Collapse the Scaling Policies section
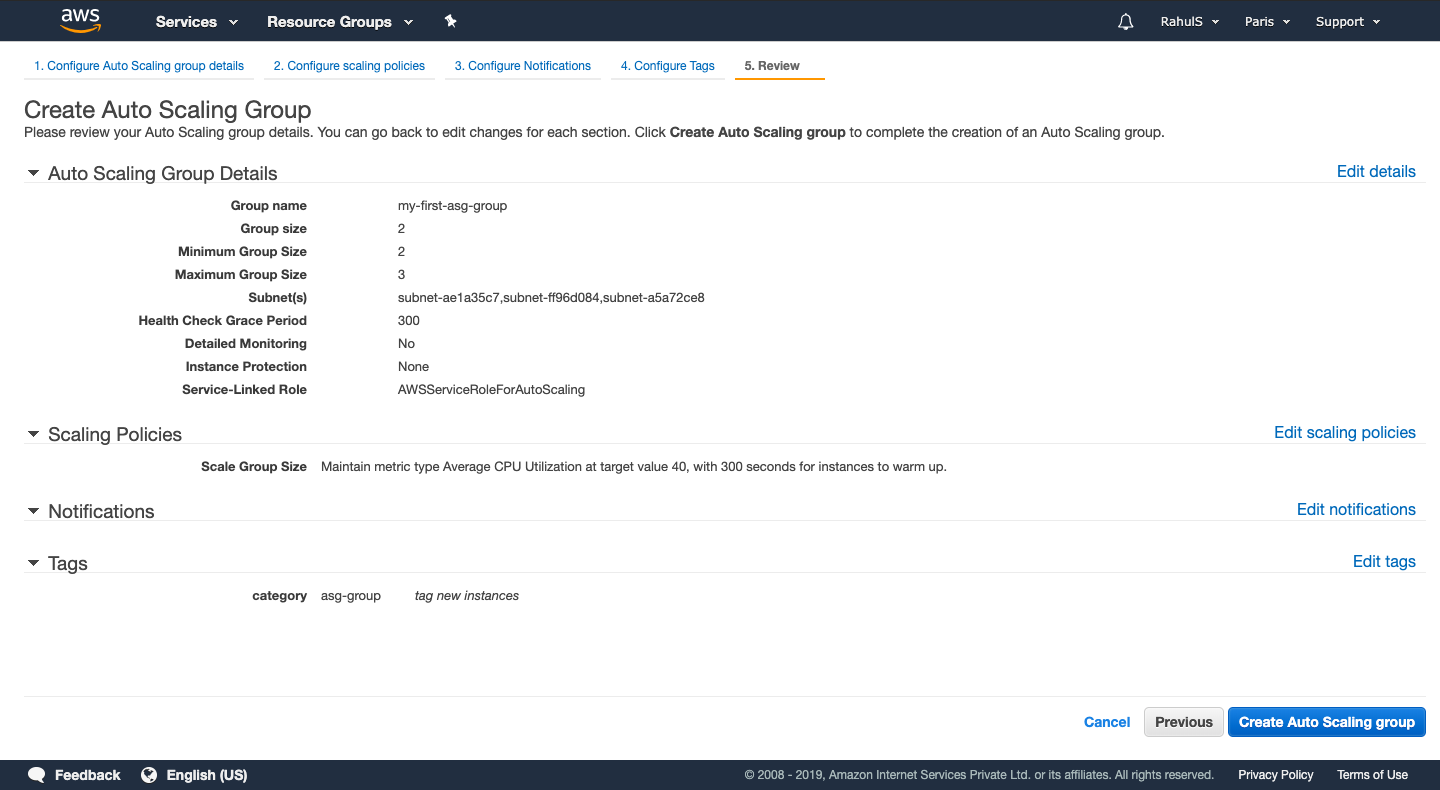The width and height of the screenshot is (1440, 790). [x=33, y=434]
